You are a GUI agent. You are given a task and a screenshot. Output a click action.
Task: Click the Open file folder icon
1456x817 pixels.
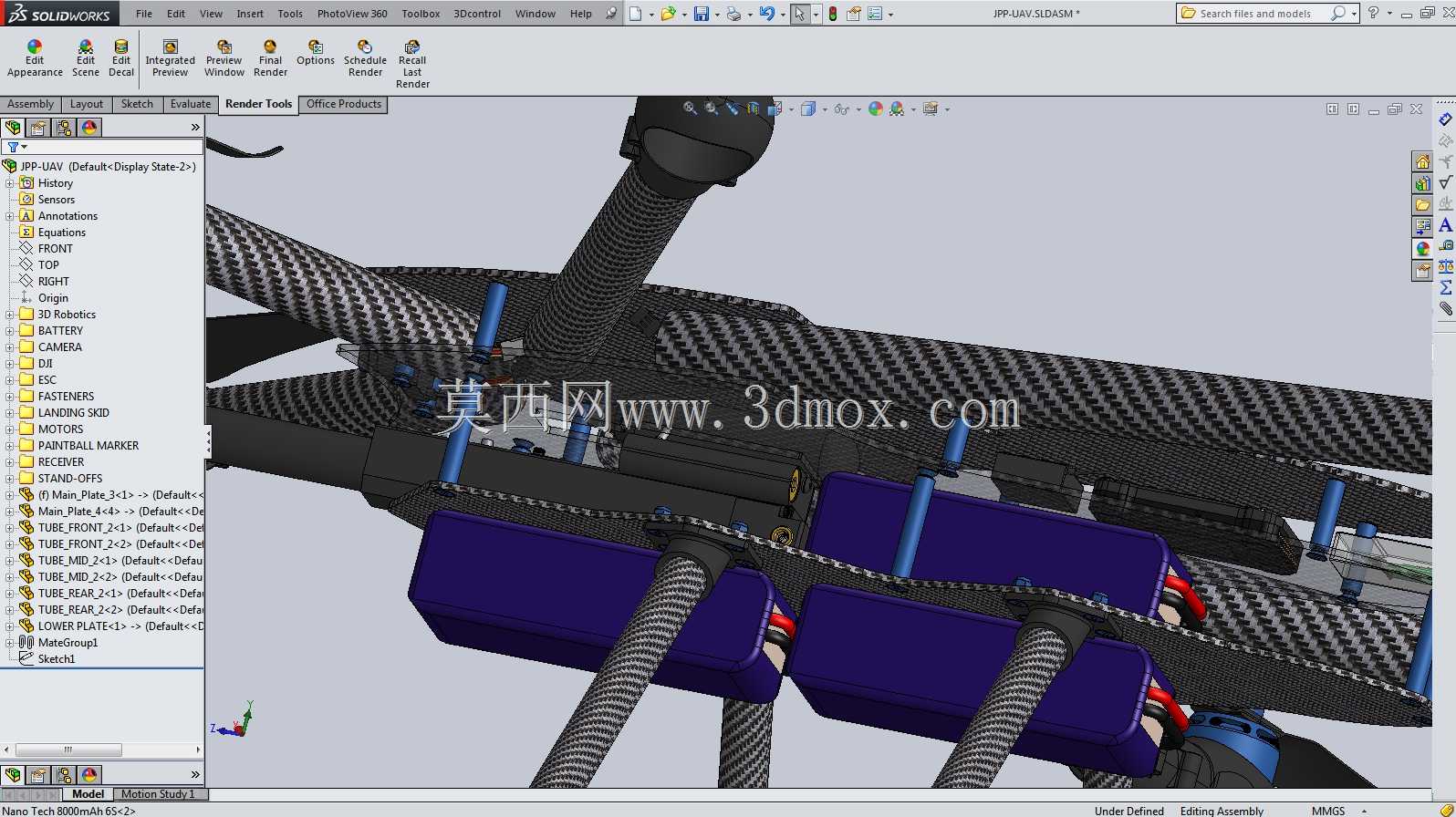tap(669, 14)
